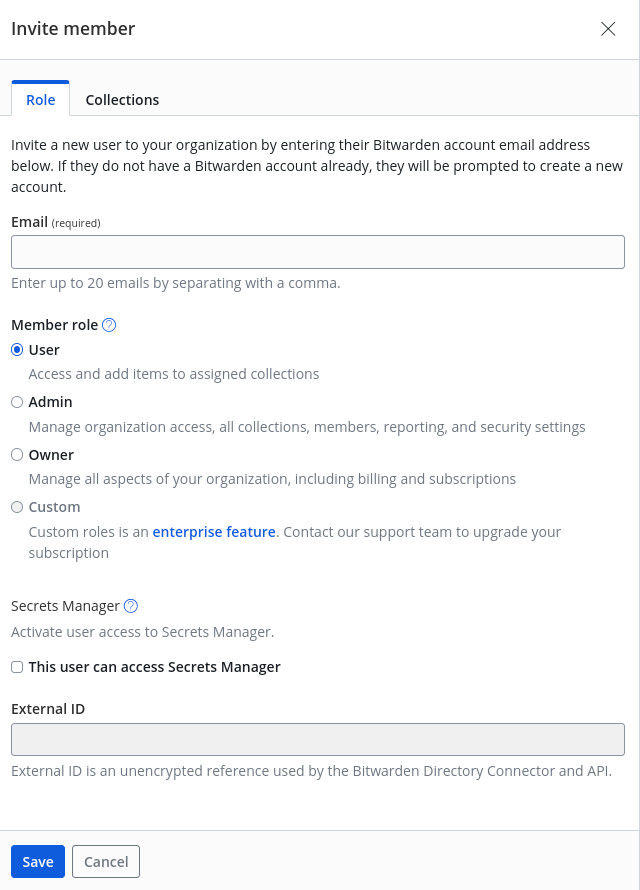Click the 'Invite member' dialog title
Screen dimensions: 640x890
[73, 29]
